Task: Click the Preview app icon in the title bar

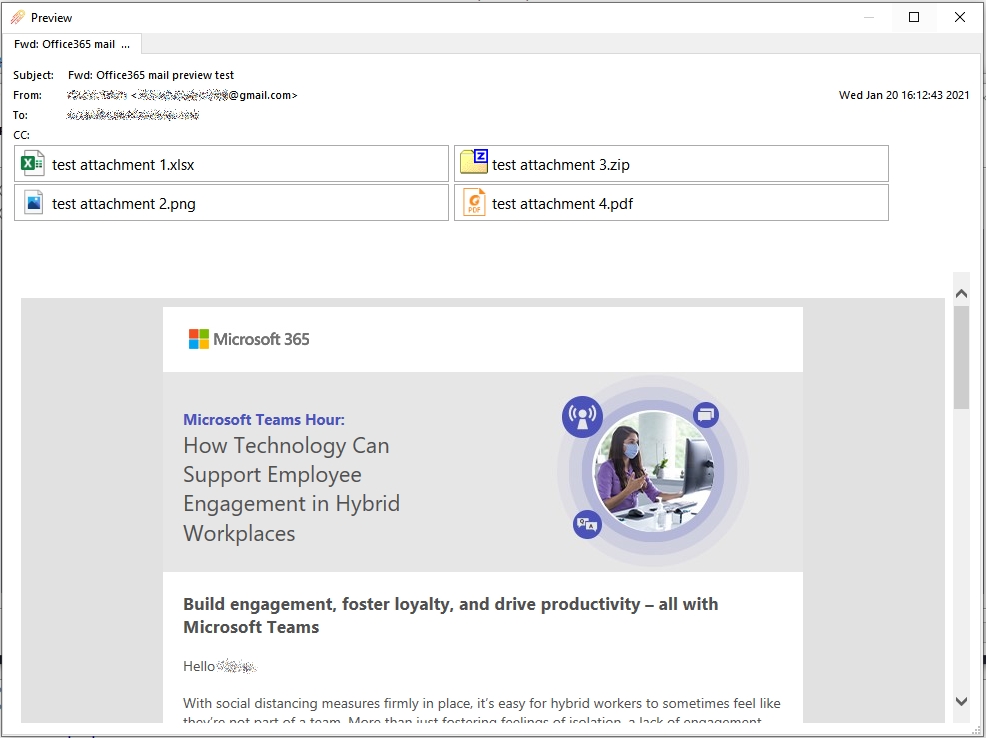Action: pyautogui.click(x=17, y=17)
